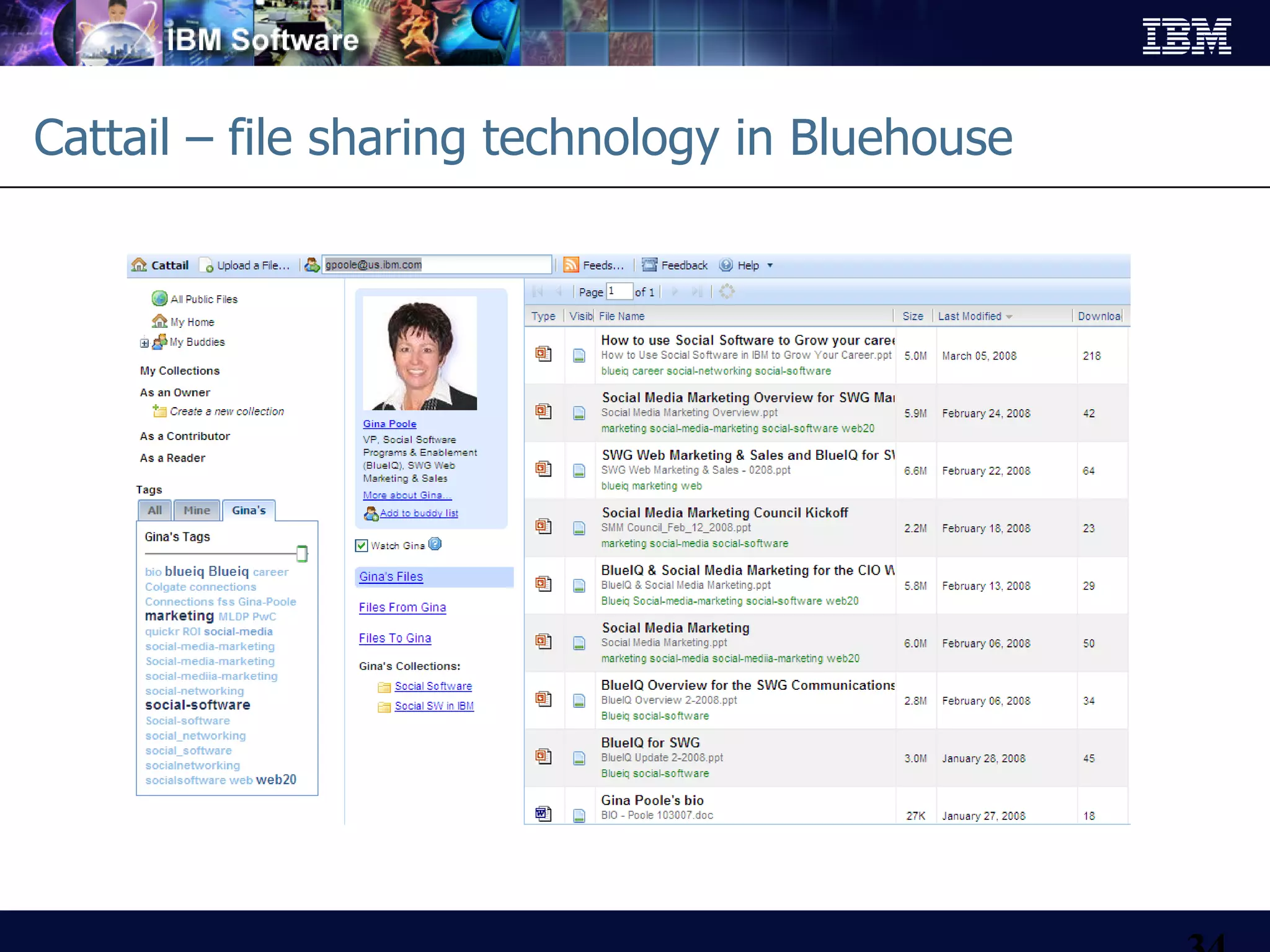
Task: Click the Feedback icon
Action: [649, 265]
